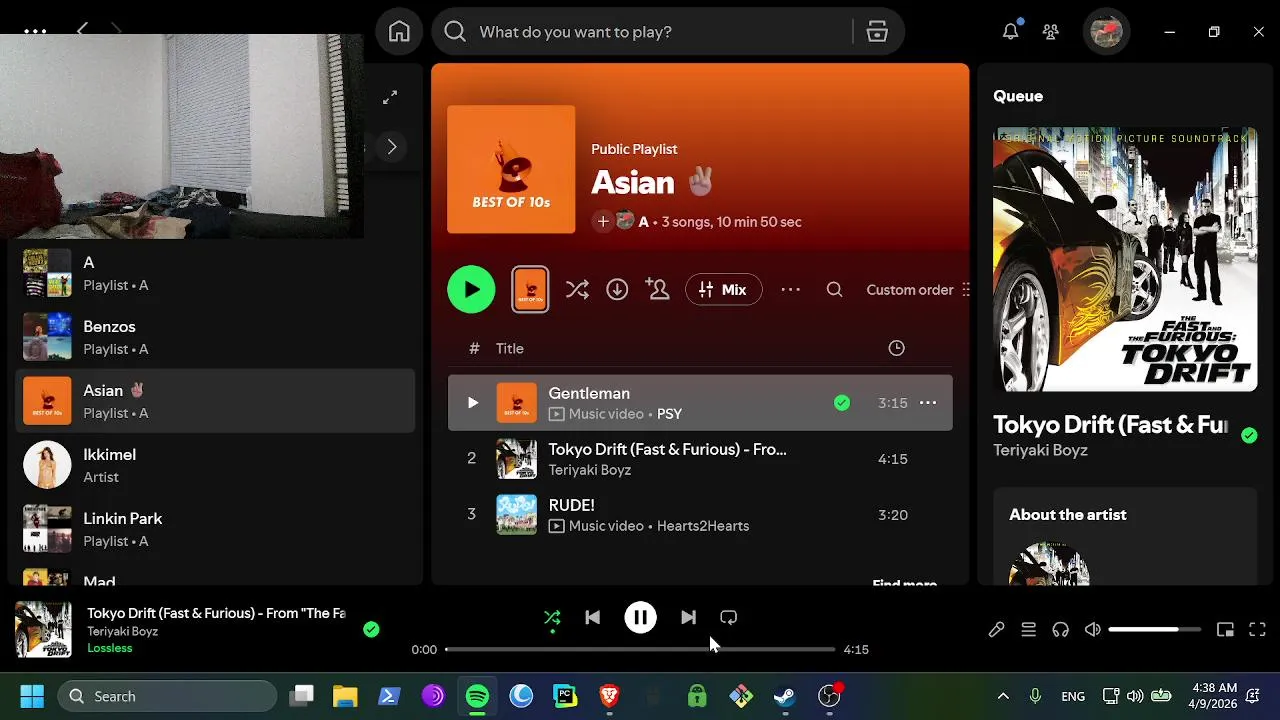Screen dimensions: 1280x720
Task: Pause the current song
Action: pyautogui.click(x=640, y=617)
